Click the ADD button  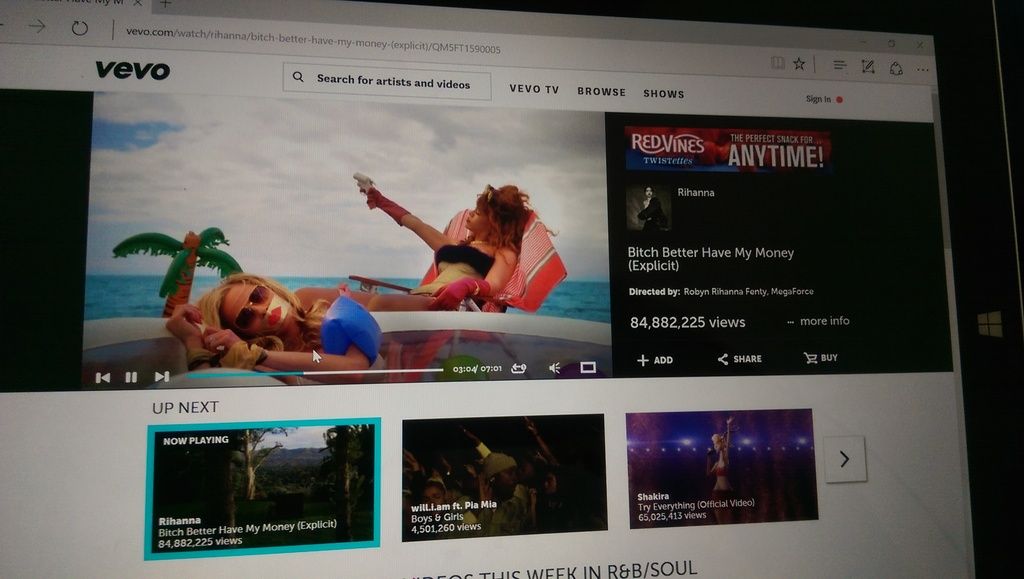tap(655, 360)
